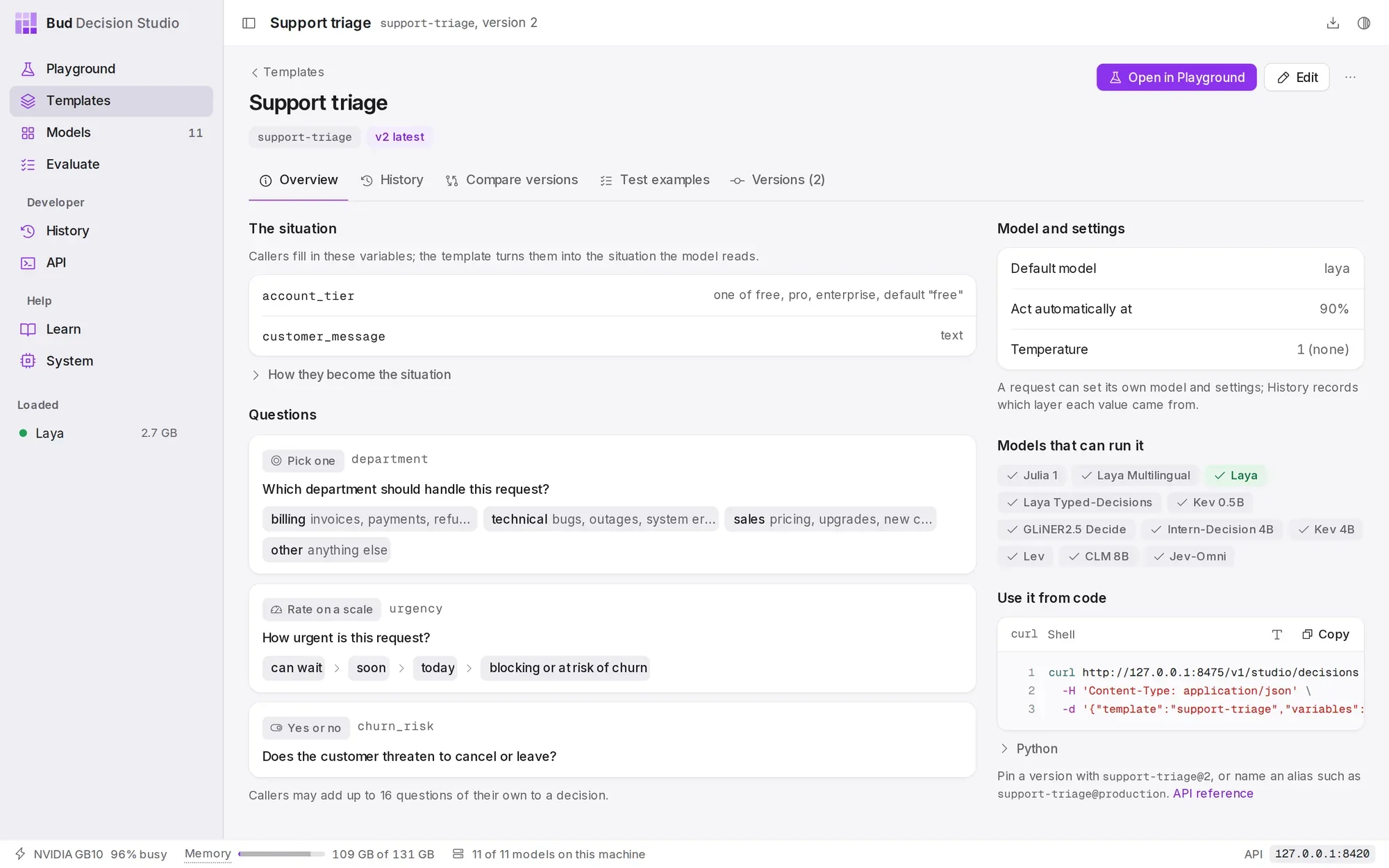
Task: Select the Julia 1 model chip
Action: coord(1032,476)
